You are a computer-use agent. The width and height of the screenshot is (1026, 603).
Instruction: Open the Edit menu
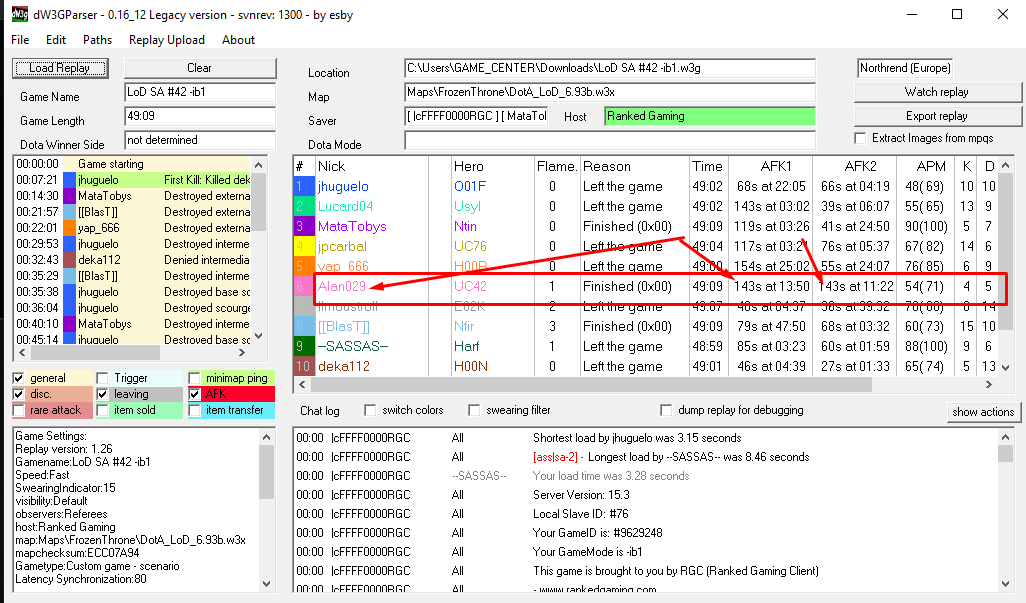click(56, 40)
